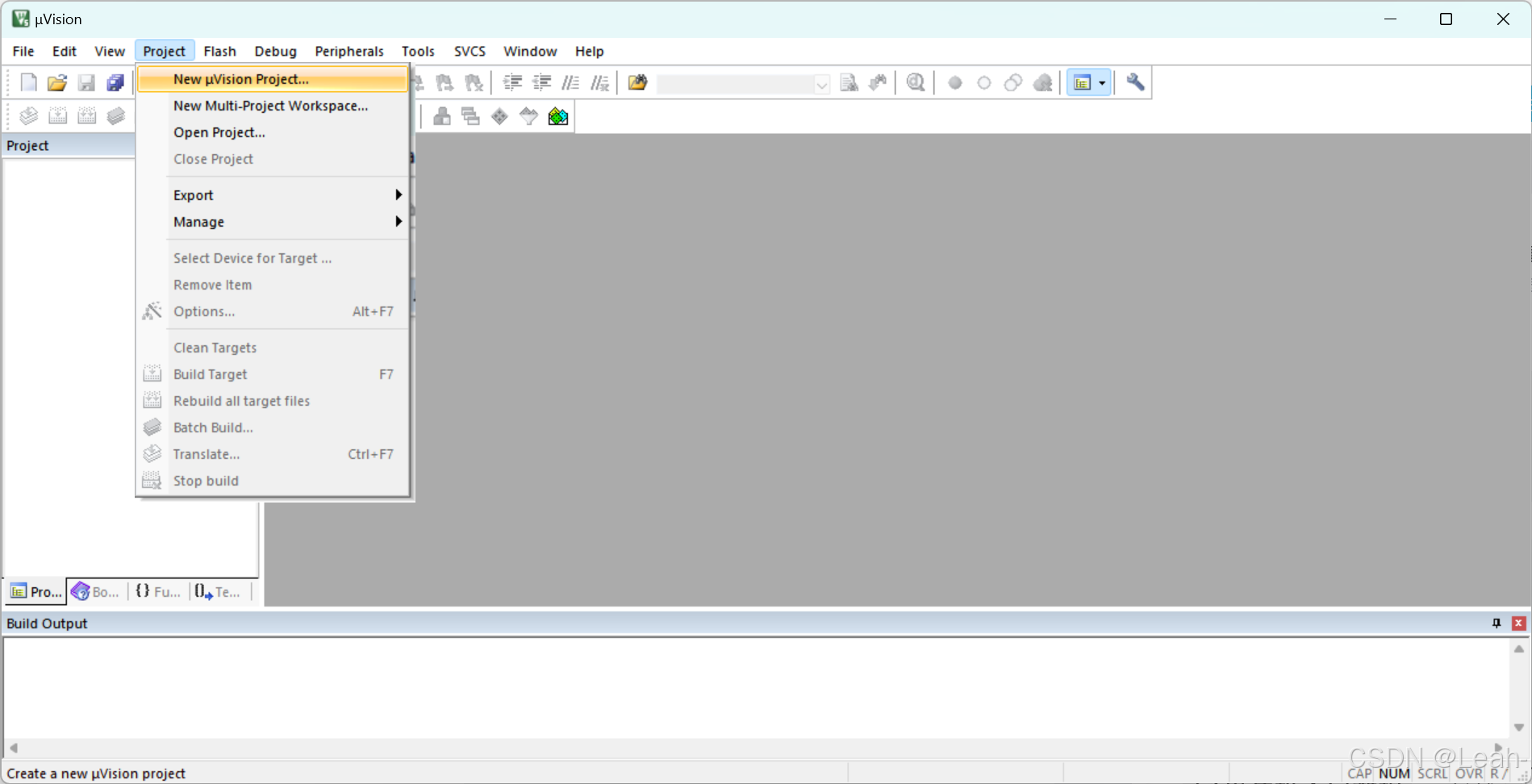Launch Pack Installer colorful icon
This screenshot has width=1532, height=784.
pos(557,116)
